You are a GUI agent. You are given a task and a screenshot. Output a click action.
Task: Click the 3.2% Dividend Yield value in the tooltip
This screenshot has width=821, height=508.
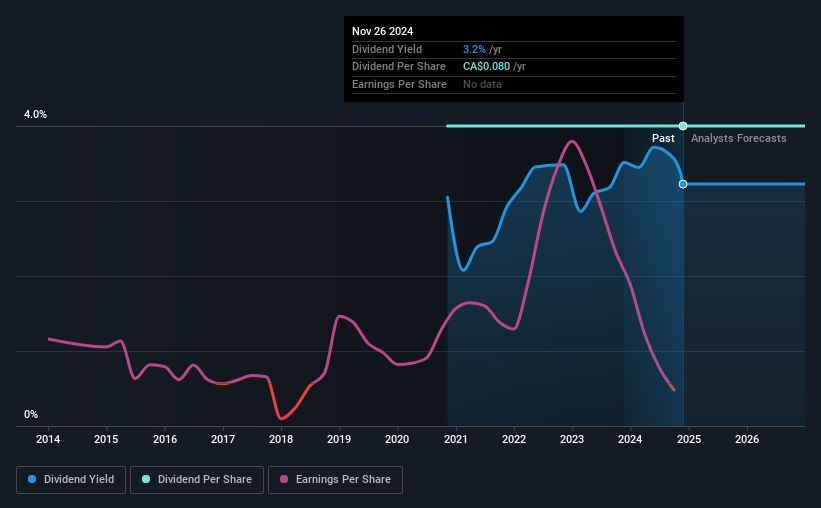[x=474, y=49]
